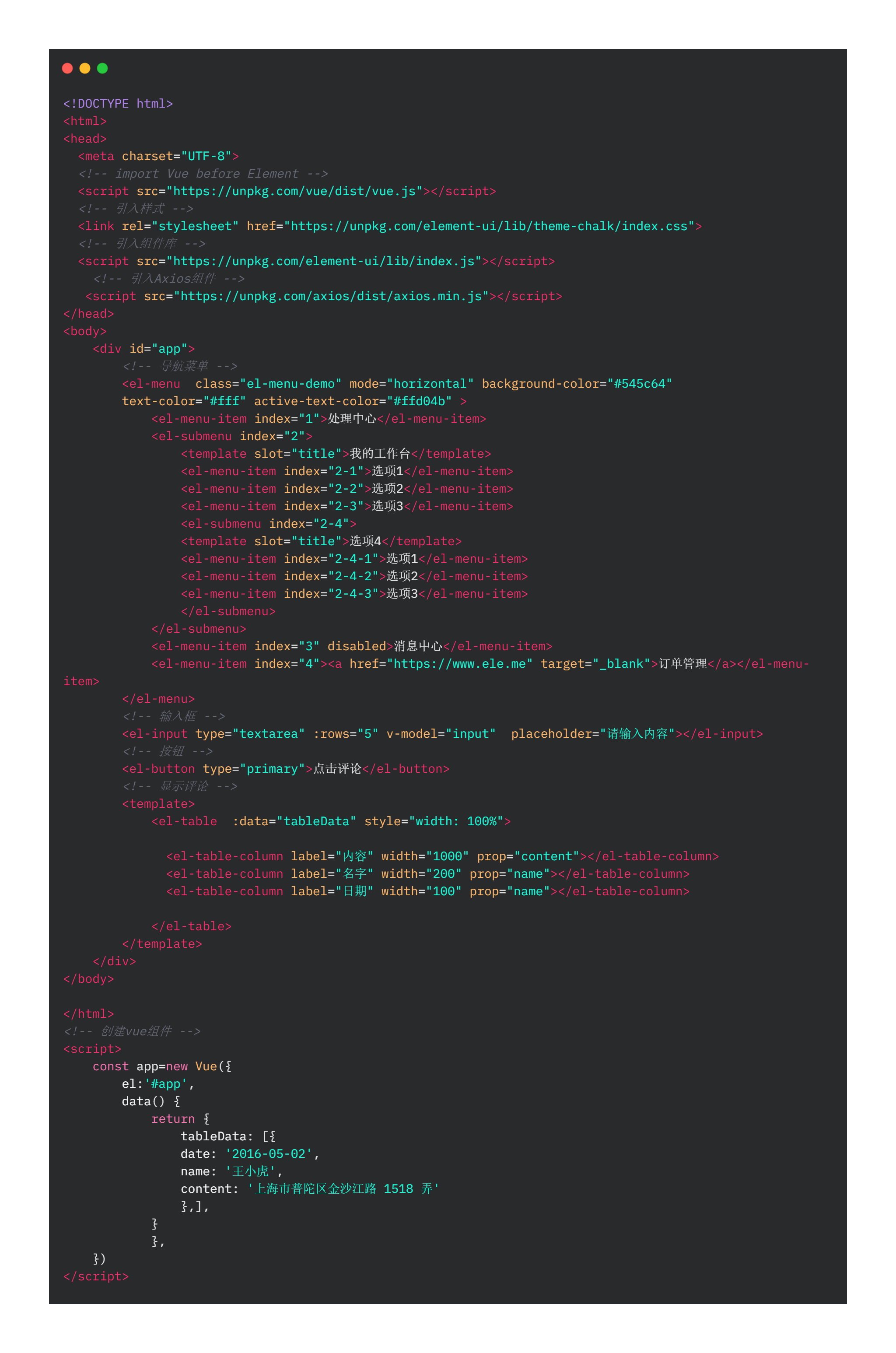
Task: Click the 'const app=new Vue({' line
Action: tap(162, 1067)
